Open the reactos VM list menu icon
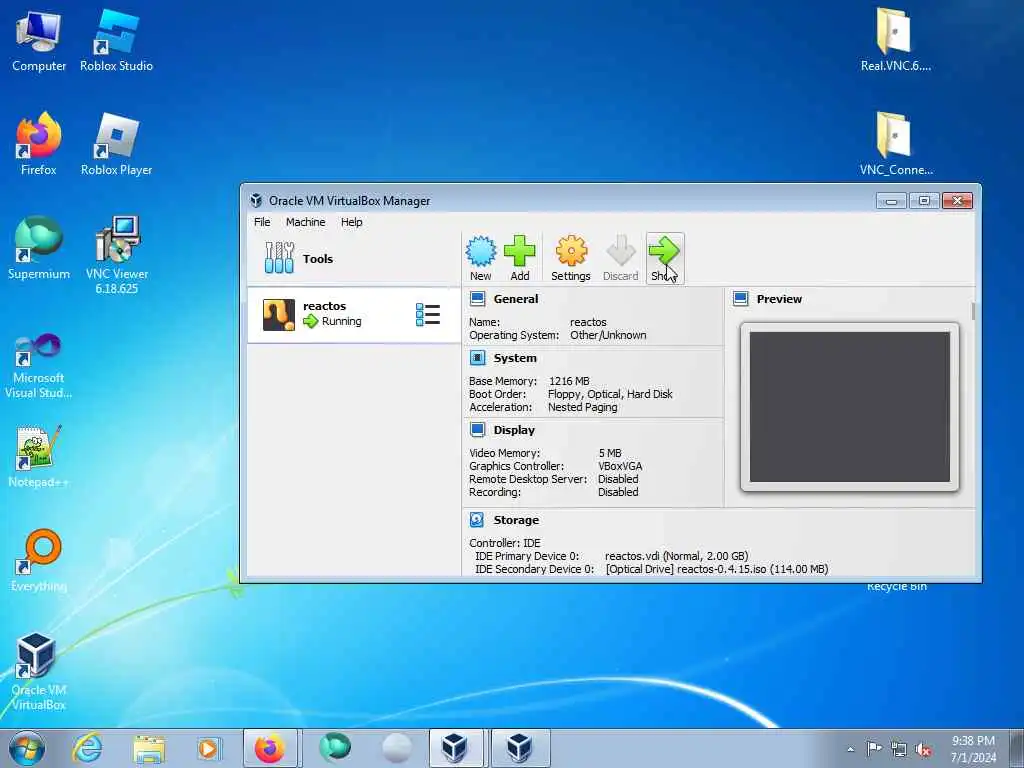The height and width of the screenshot is (768, 1024). tap(428, 314)
